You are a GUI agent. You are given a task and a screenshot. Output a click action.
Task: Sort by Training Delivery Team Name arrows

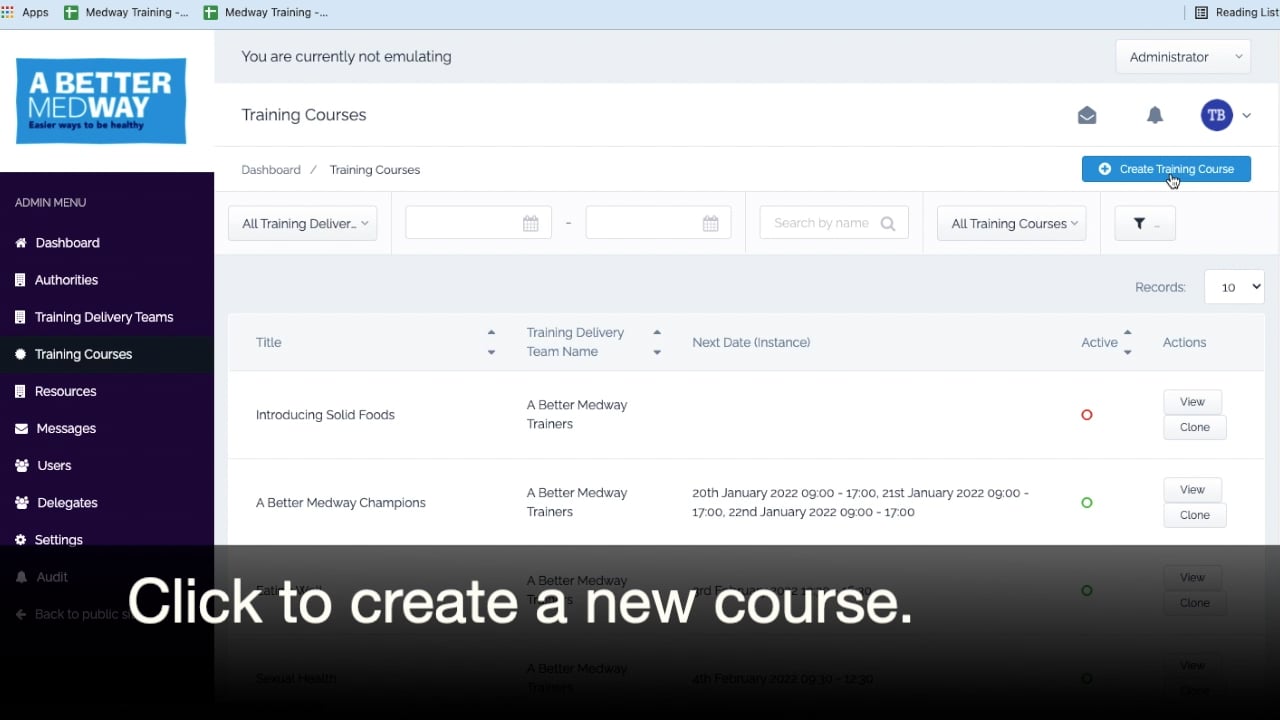(x=657, y=342)
